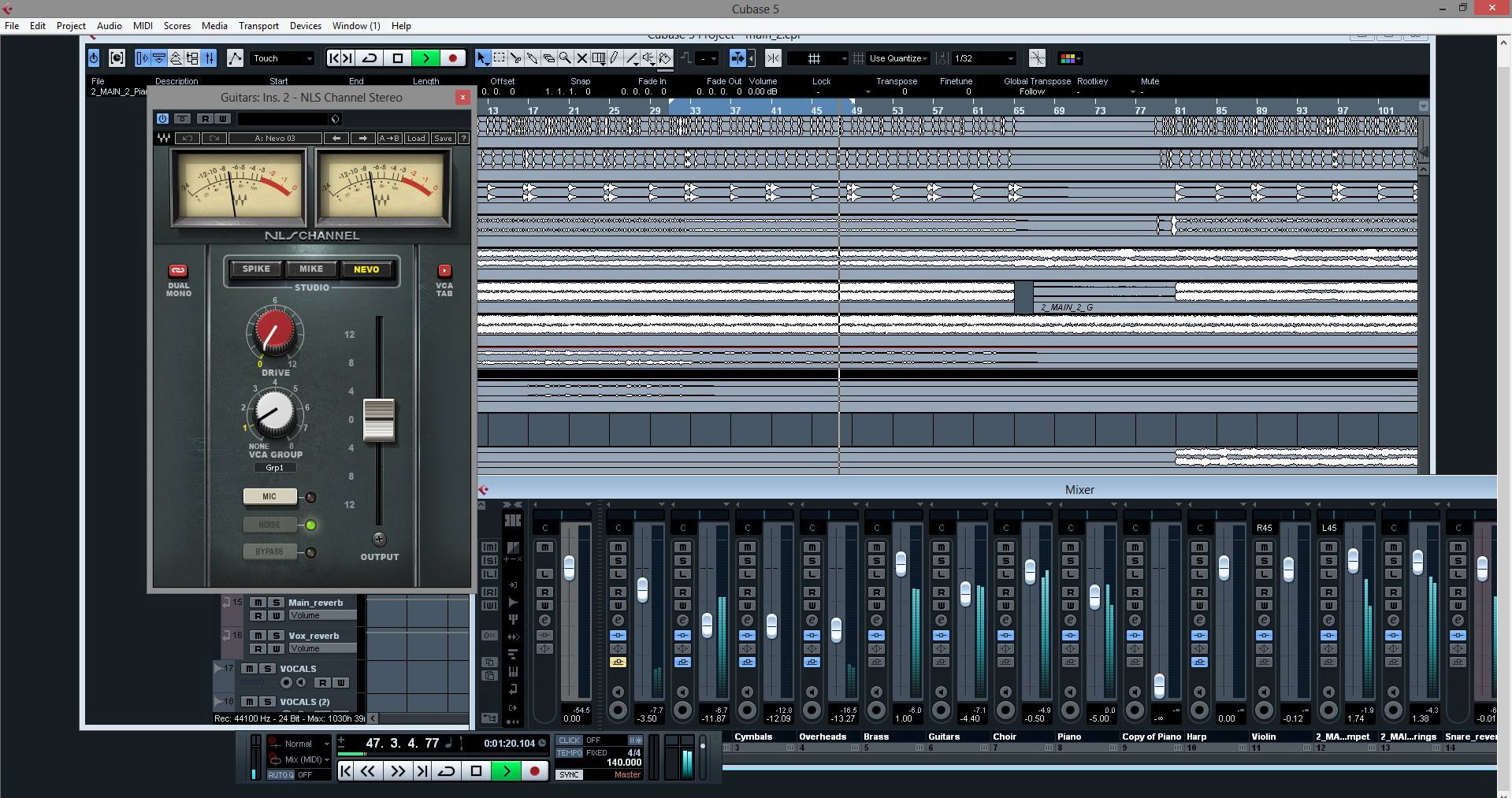Open the Touch automation mode dropdown
The width and height of the screenshot is (1512, 798).
coord(282,58)
